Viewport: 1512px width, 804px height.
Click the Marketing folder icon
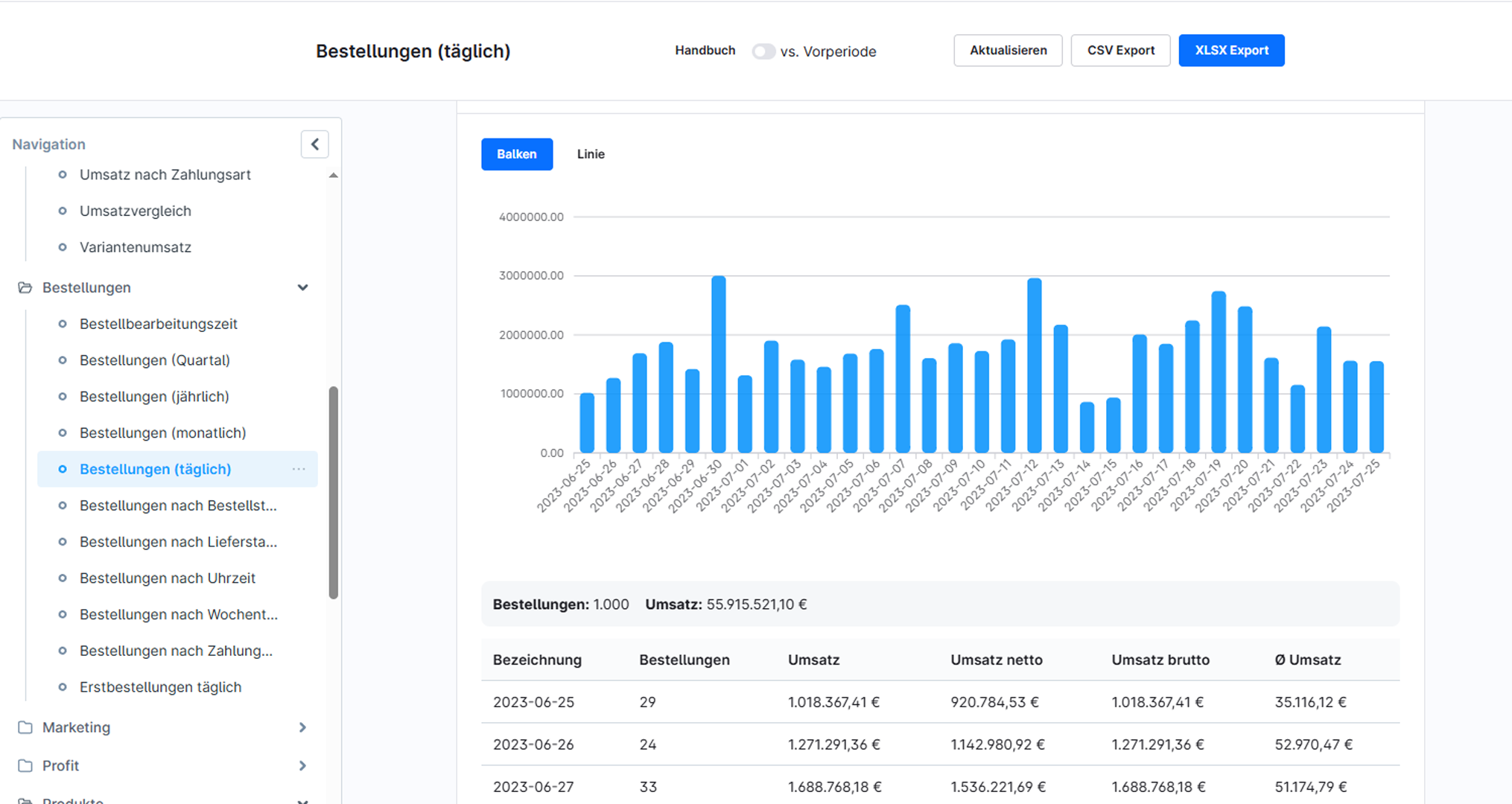25,727
